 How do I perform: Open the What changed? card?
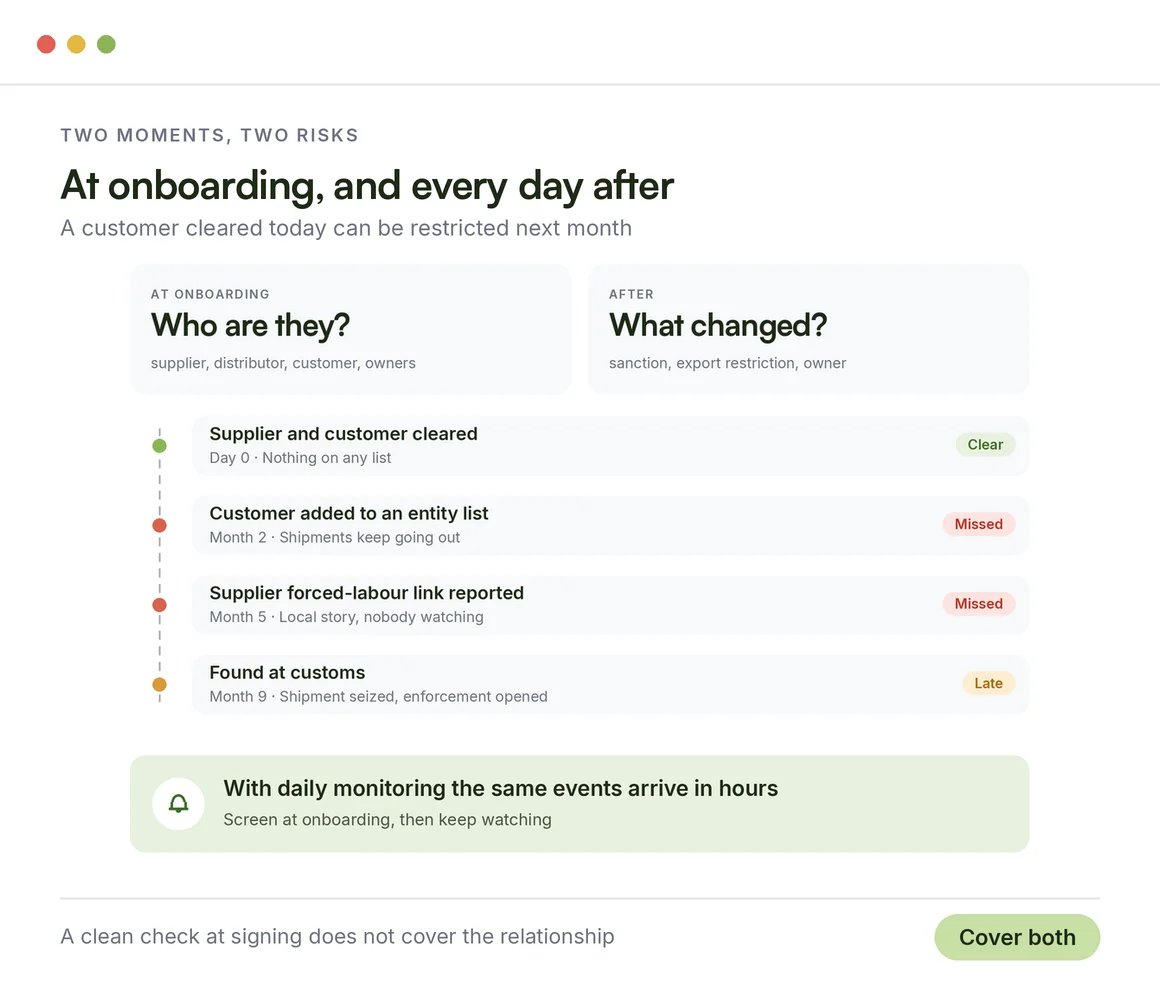click(809, 329)
